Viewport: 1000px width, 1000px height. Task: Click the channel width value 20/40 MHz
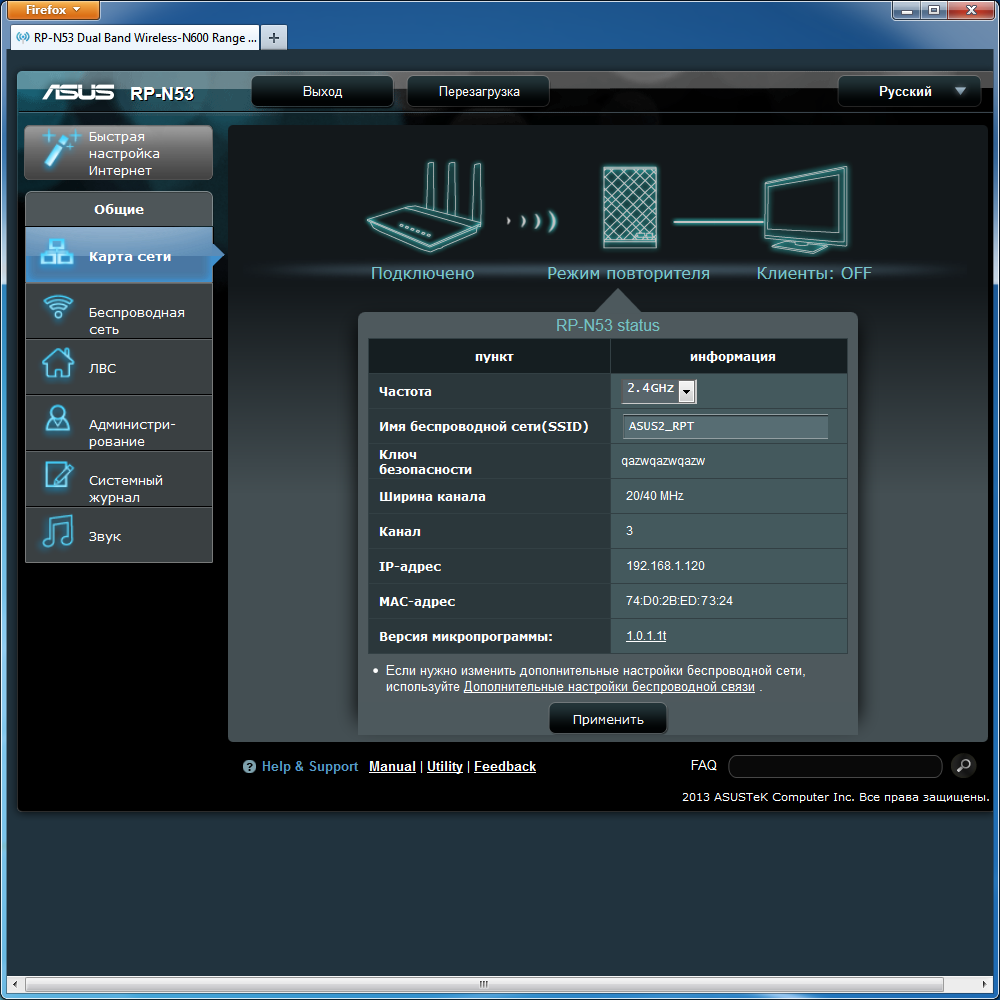[x=654, y=496]
